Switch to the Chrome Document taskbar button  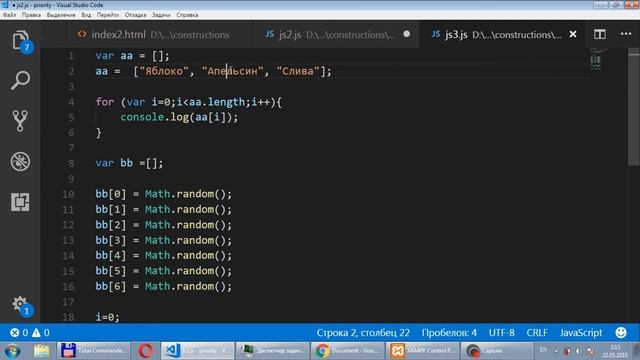point(347,351)
